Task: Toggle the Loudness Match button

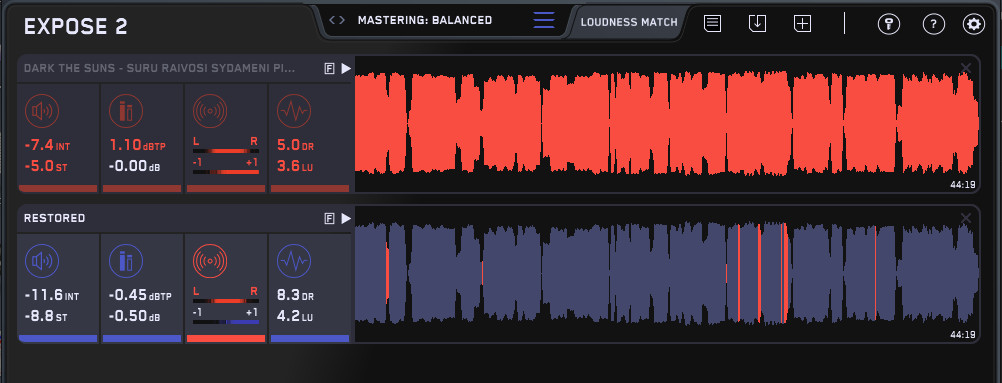Action: tap(629, 22)
